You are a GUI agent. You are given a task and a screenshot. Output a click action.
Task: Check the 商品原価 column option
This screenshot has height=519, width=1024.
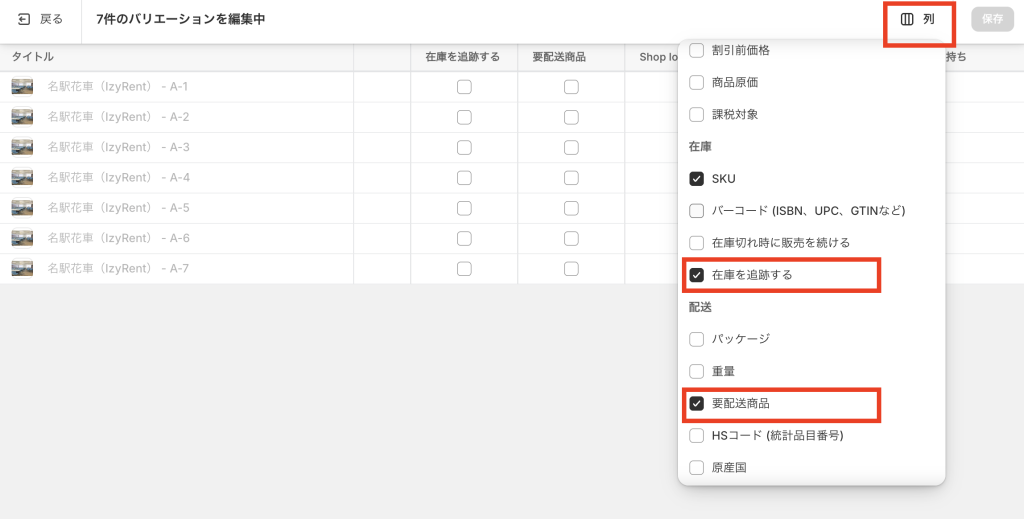697,82
